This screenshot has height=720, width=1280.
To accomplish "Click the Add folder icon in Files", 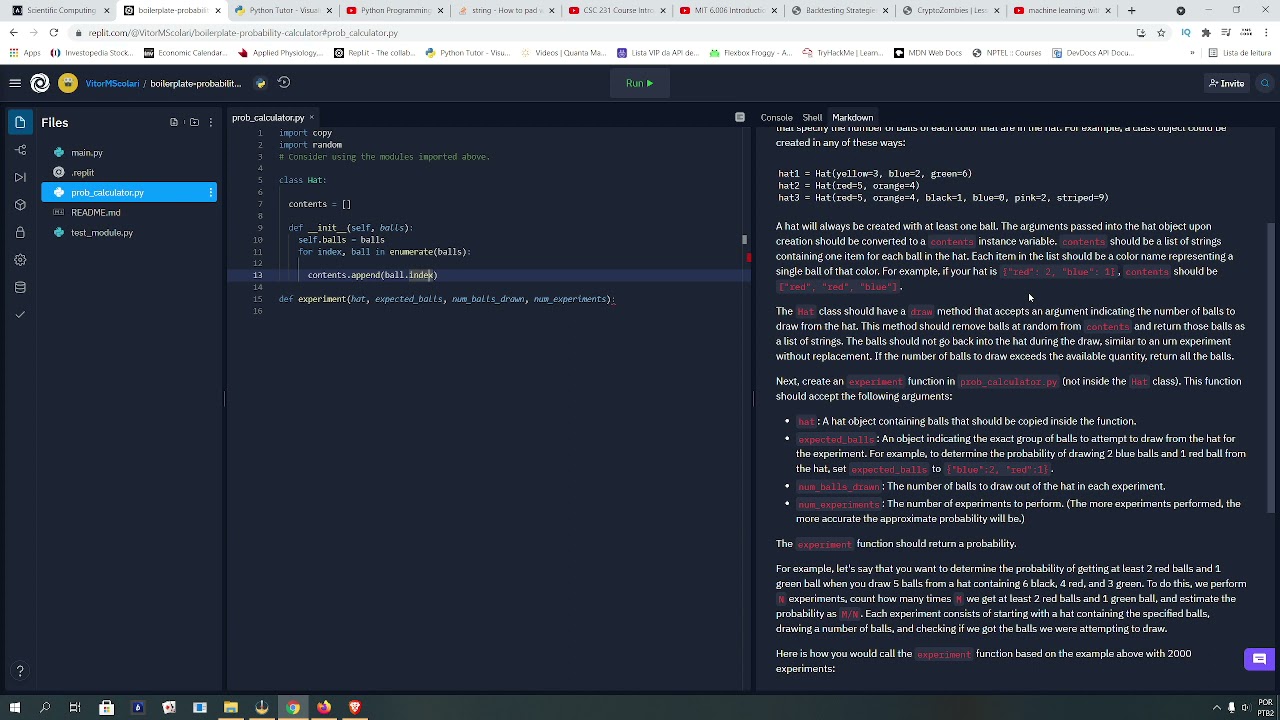I will point(194,122).
